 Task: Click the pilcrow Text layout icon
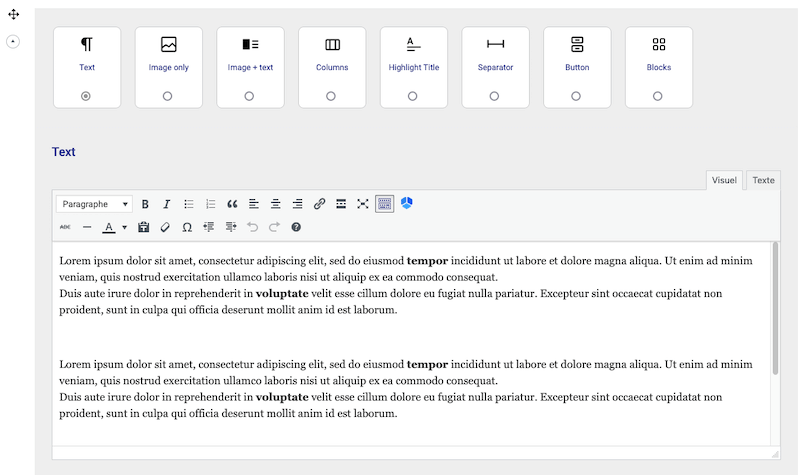[87, 44]
